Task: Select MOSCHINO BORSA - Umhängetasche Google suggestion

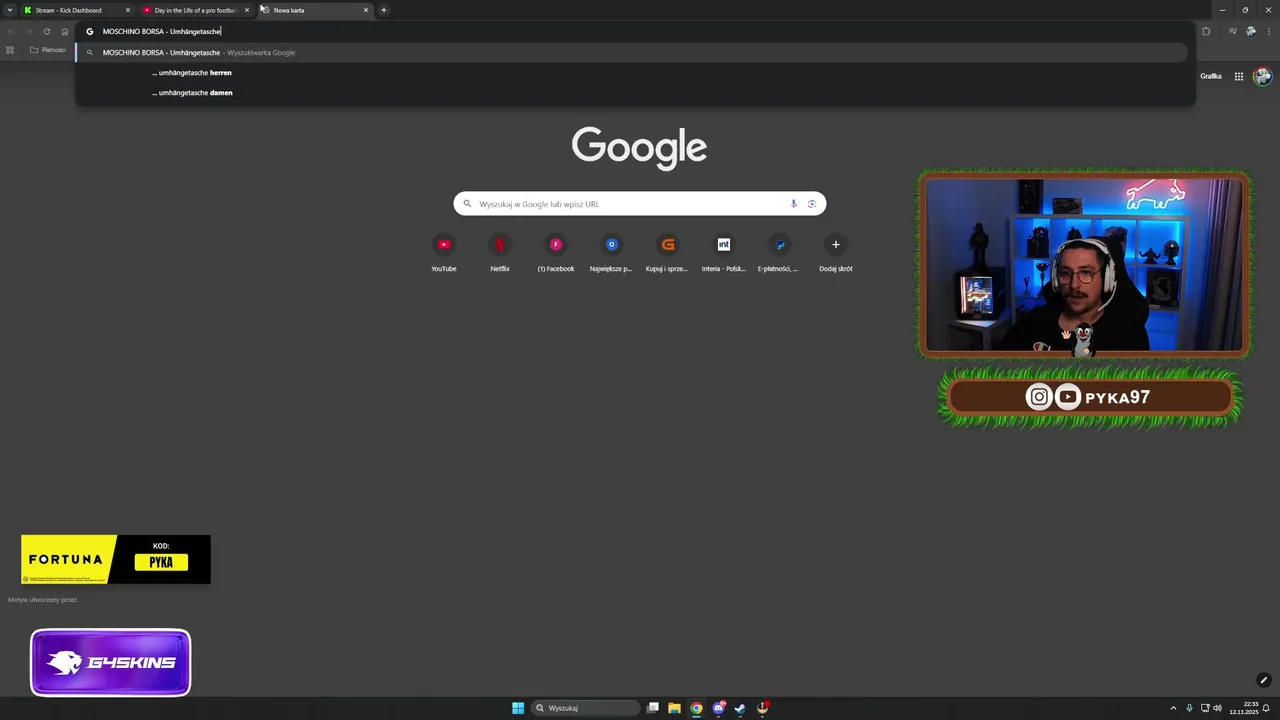Action: click(632, 52)
